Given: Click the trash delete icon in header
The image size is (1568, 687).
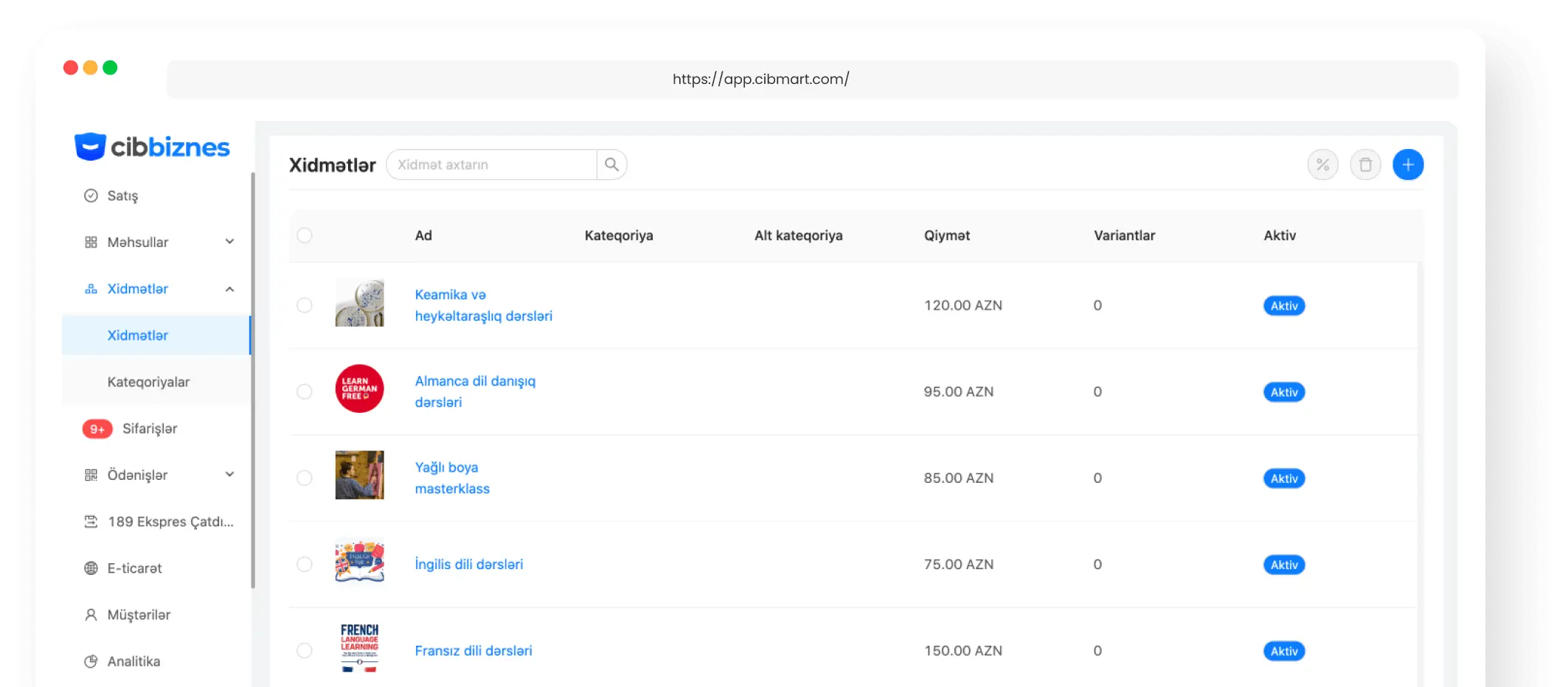Looking at the screenshot, I should click(x=1365, y=164).
